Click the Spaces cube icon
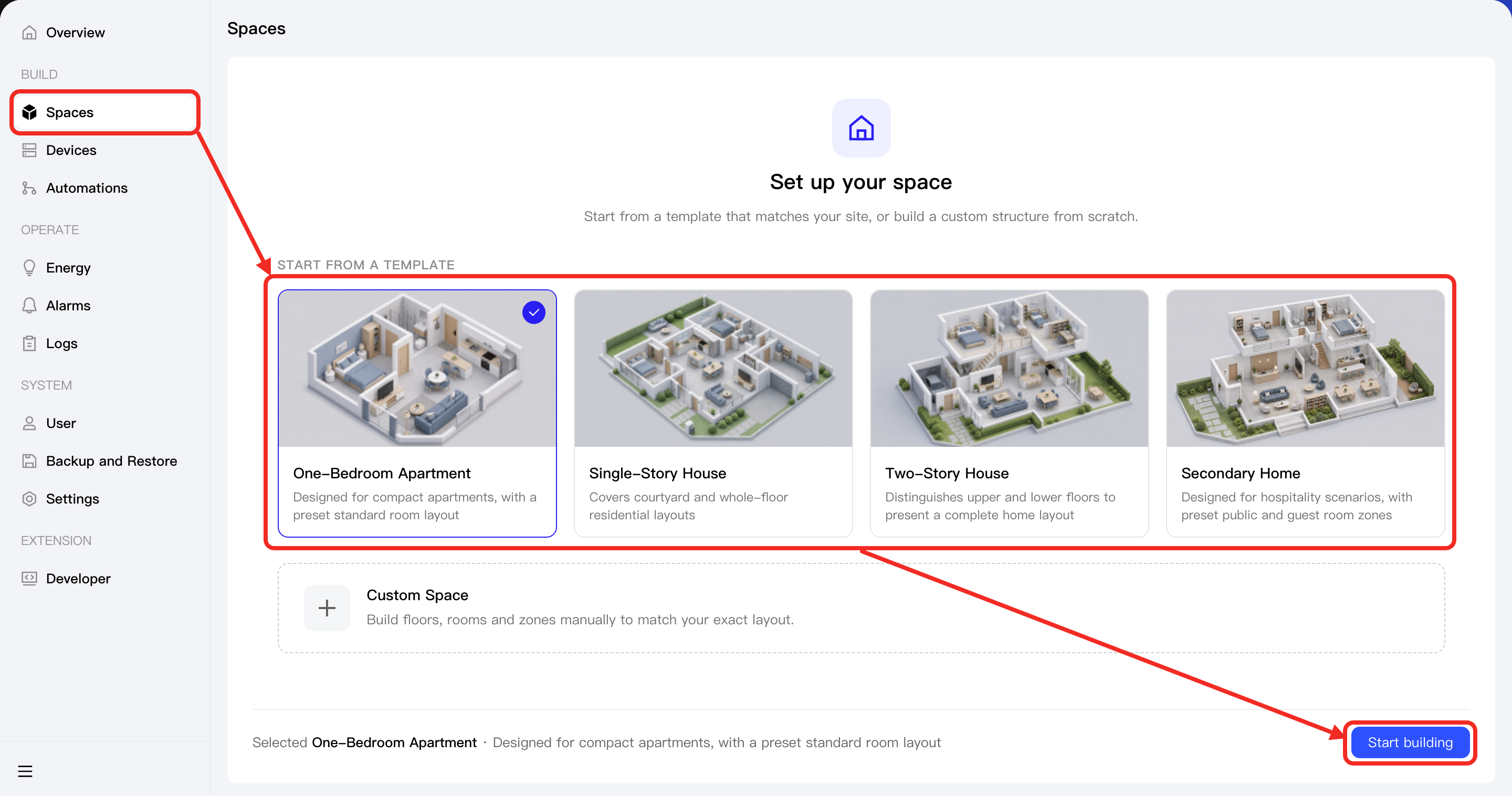Viewport: 1512px width, 796px height. [x=29, y=112]
